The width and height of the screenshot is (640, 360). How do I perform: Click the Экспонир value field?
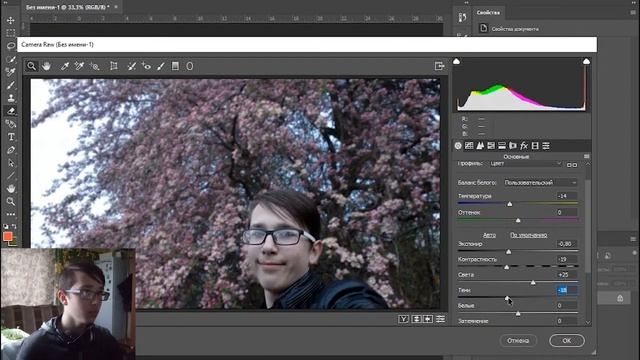click(567, 244)
